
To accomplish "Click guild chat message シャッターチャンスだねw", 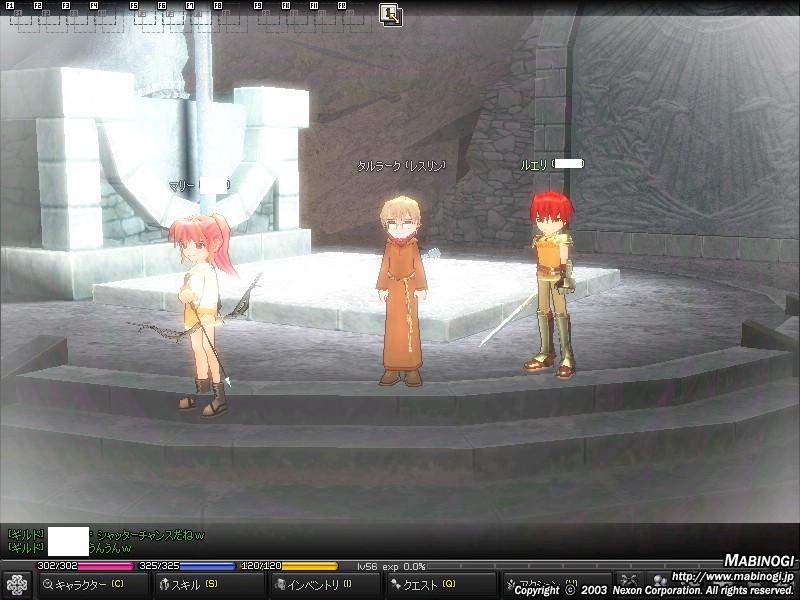I will tap(151, 535).
